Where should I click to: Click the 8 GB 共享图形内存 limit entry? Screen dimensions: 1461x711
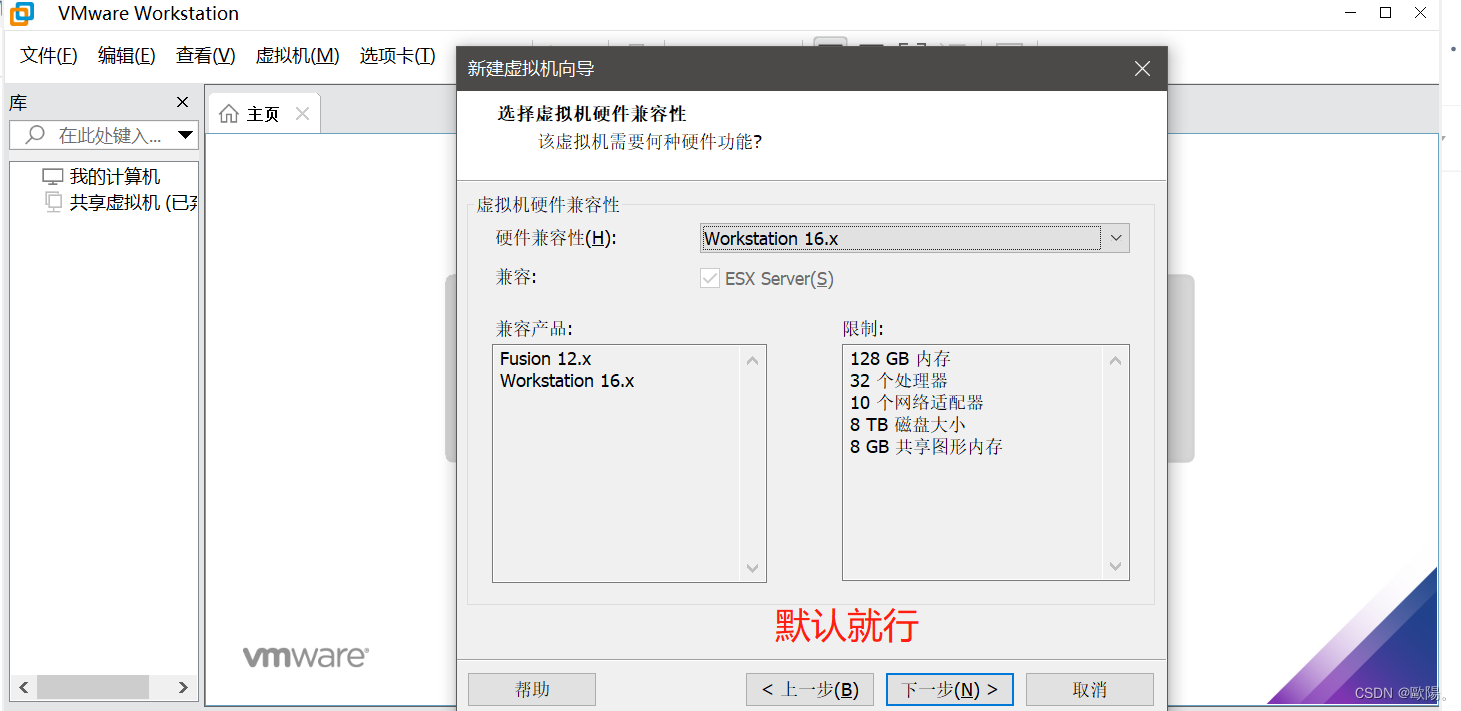927,447
